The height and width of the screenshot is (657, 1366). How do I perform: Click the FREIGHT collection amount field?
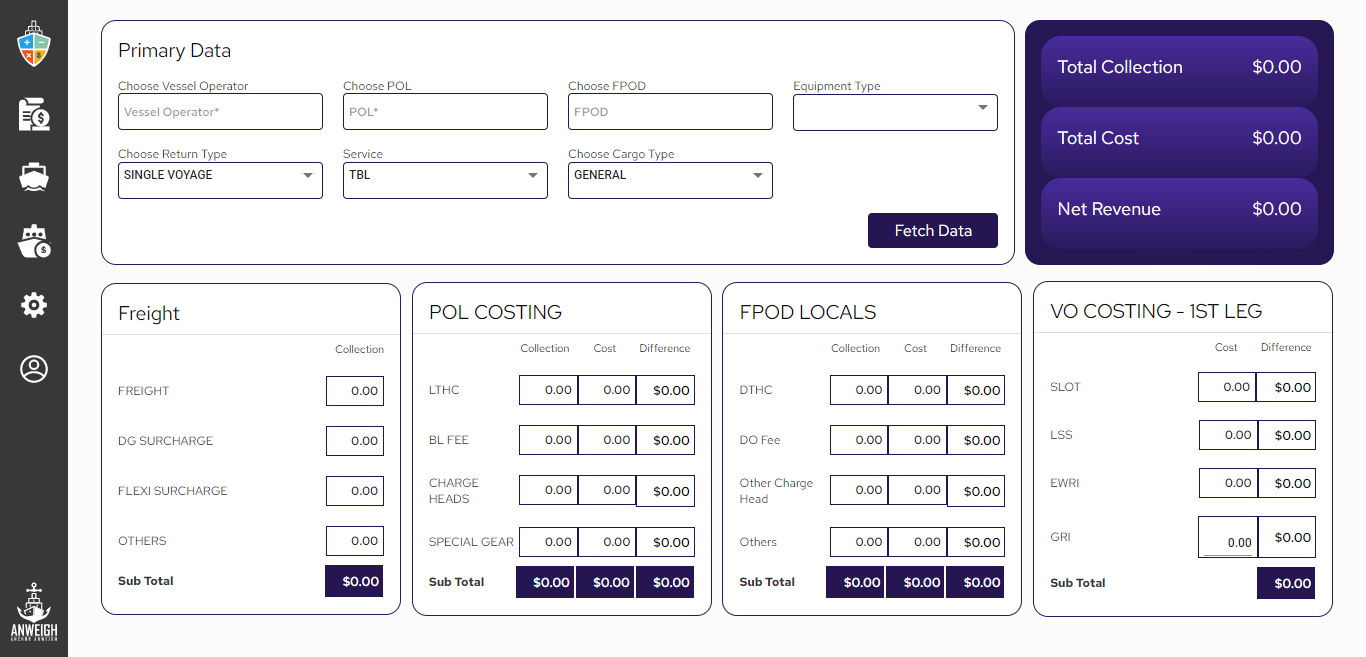click(x=355, y=391)
